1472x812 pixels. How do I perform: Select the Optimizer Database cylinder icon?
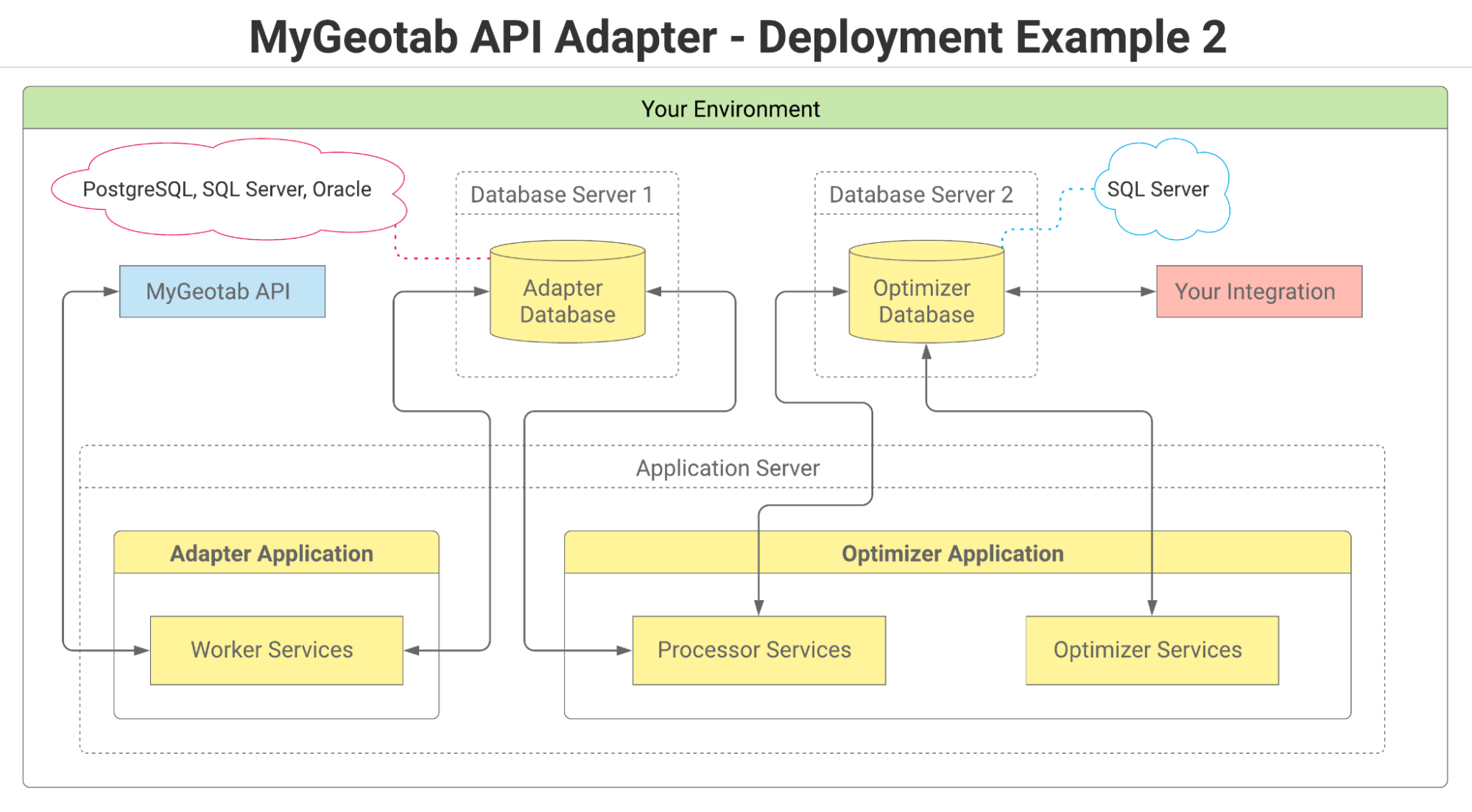coord(926,293)
